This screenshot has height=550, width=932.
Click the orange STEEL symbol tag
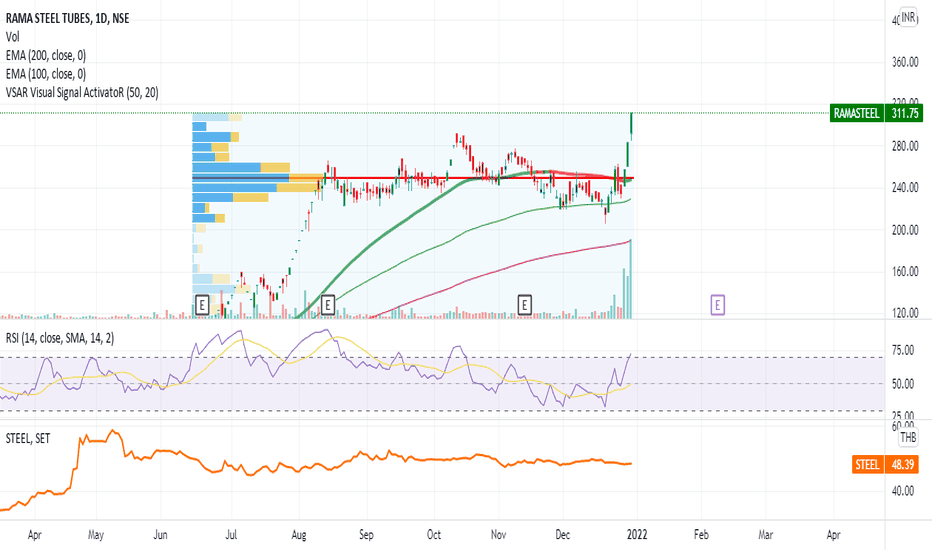[x=867, y=464]
